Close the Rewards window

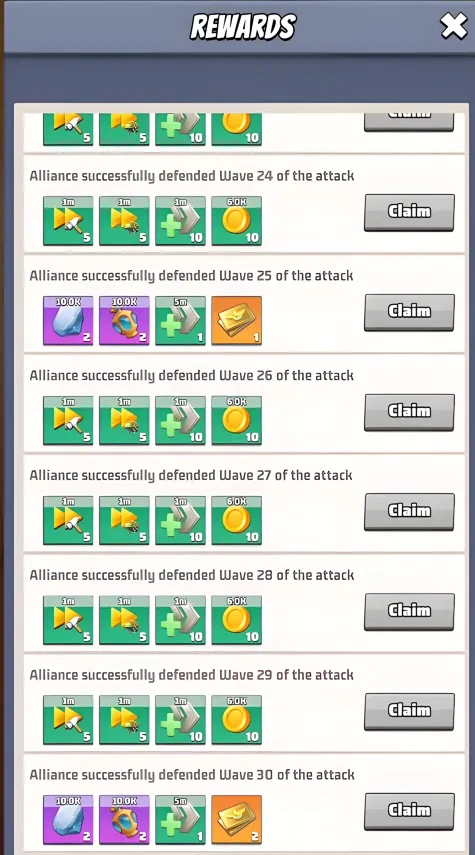(454, 26)
